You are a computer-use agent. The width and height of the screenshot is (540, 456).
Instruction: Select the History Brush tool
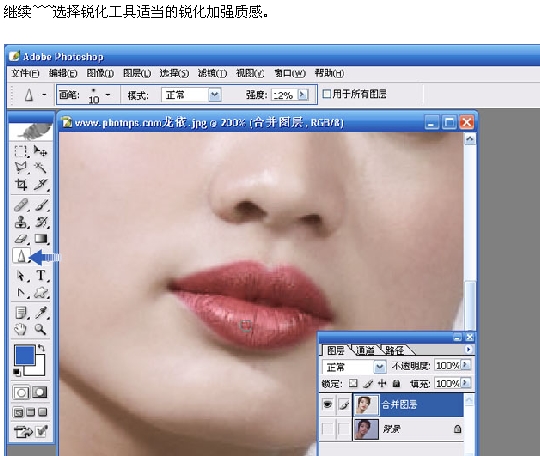pyautogui.click(x=41, y=222)
